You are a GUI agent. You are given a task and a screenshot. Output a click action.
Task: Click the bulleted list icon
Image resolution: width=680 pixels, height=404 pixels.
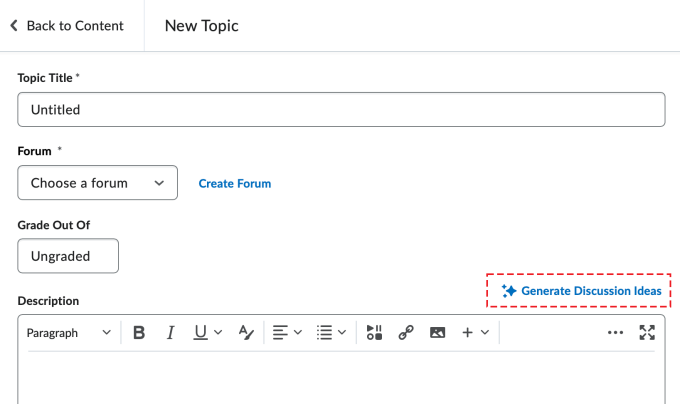[324, 333]
